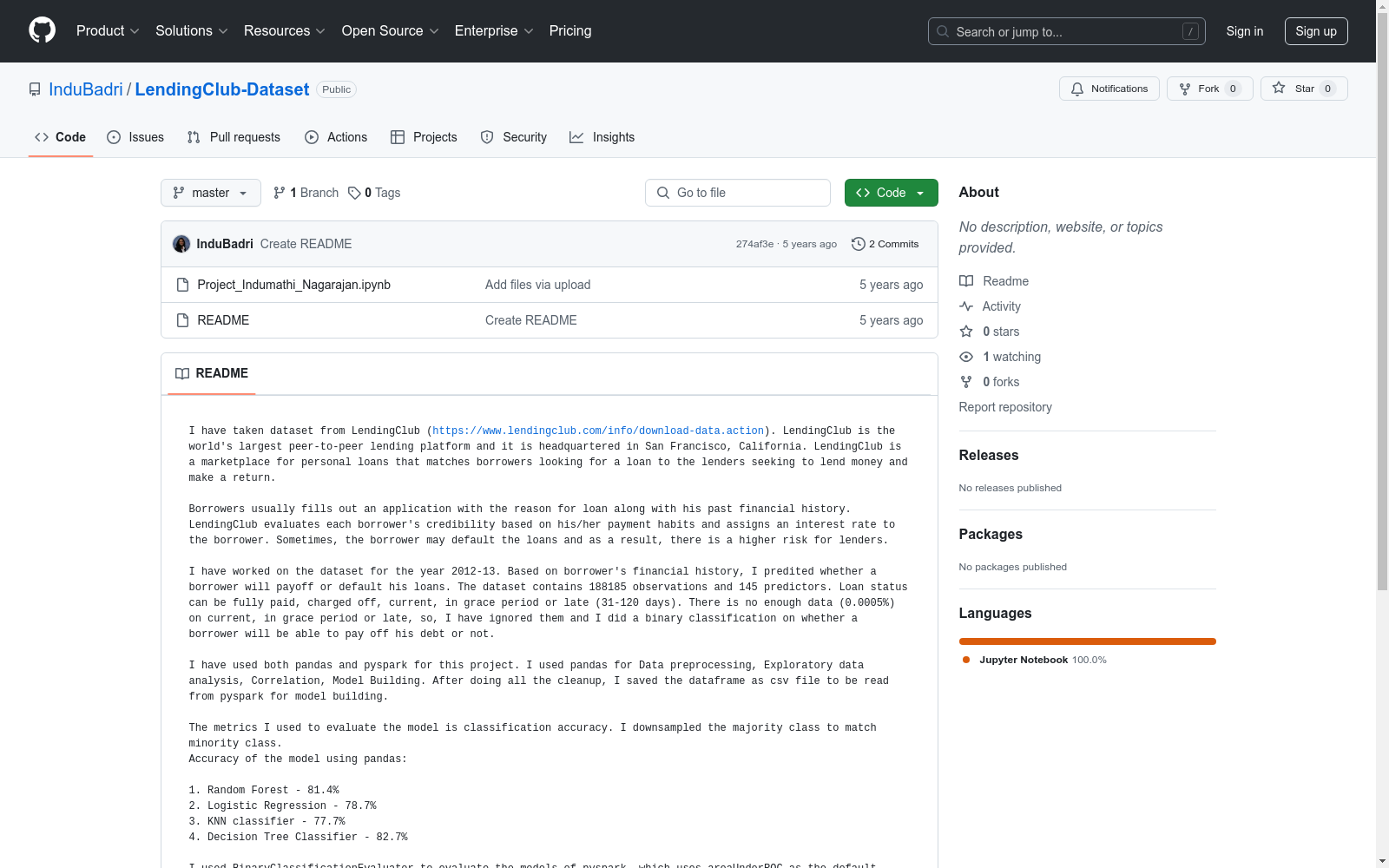Viewport: 1389px width, 868px height.
Task: Click the Notifications bell button
Action: pos(1109,89)
